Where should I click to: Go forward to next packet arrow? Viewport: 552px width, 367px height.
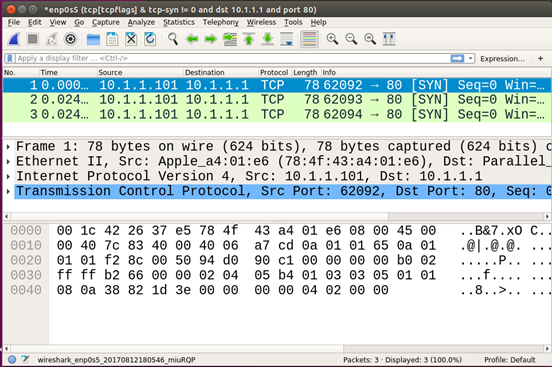point(211,39)
